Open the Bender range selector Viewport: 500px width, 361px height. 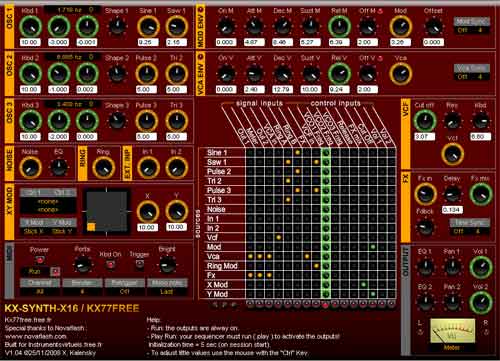(82, 291)
